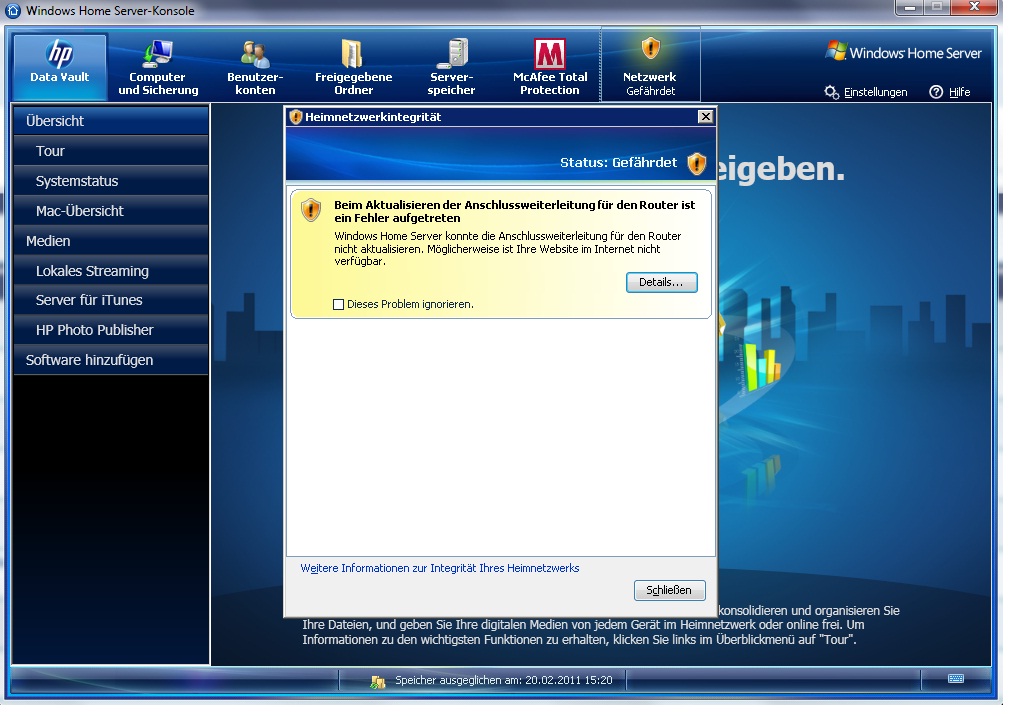Click the Heimnetzwerkintegrität title bar shield icon

[x=296, y=117]
